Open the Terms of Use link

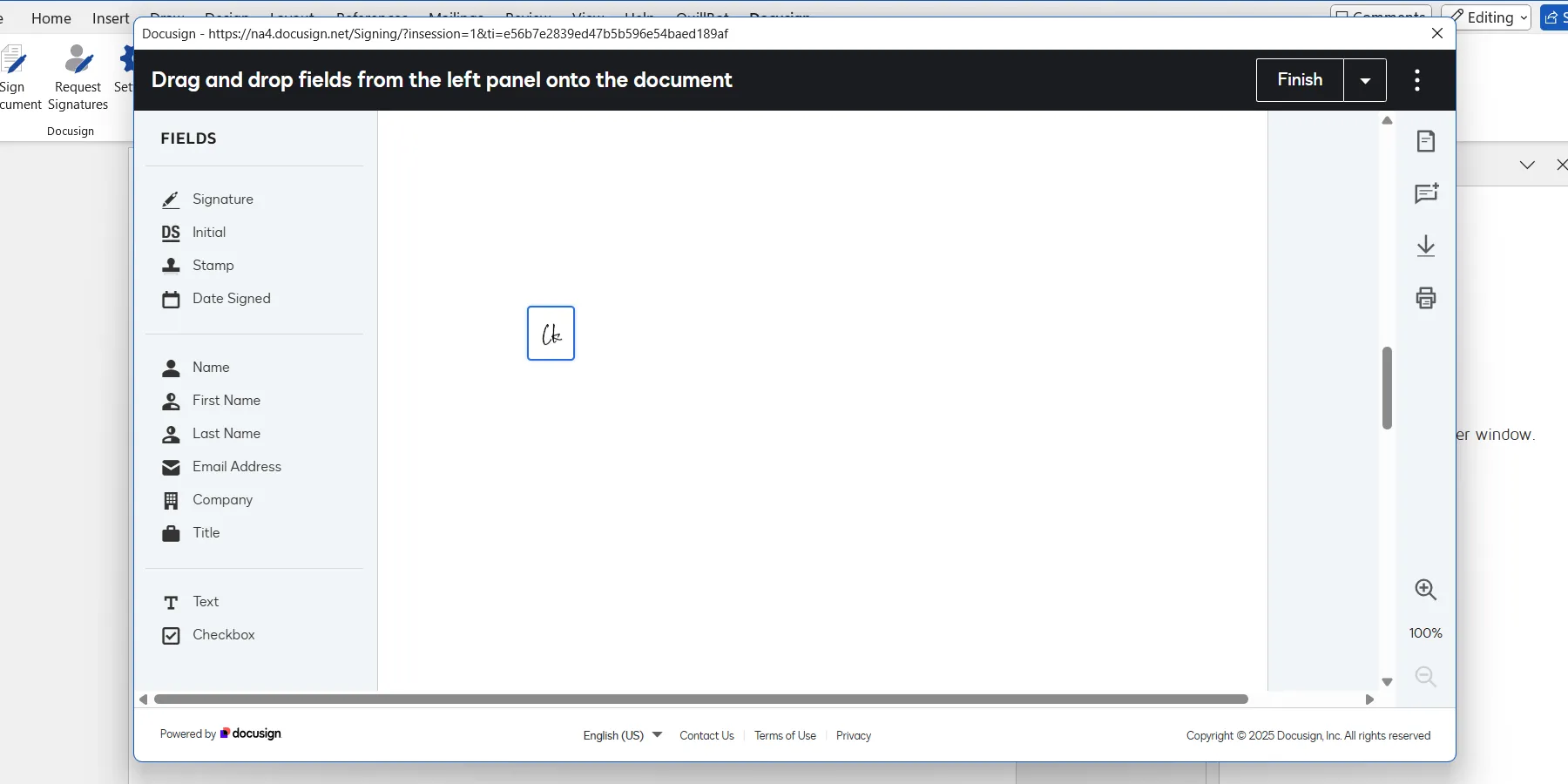[x=785, y=735]
